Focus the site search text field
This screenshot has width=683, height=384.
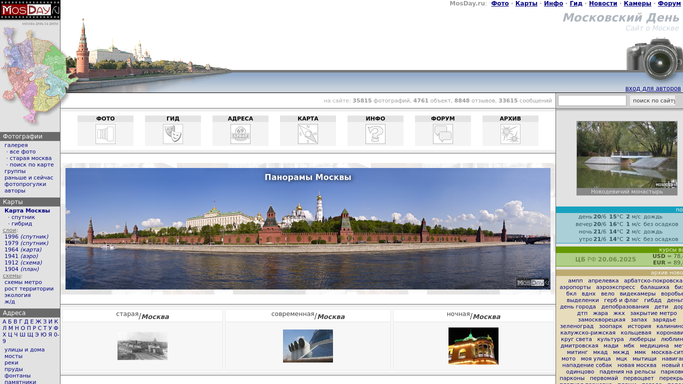(592, 101)
